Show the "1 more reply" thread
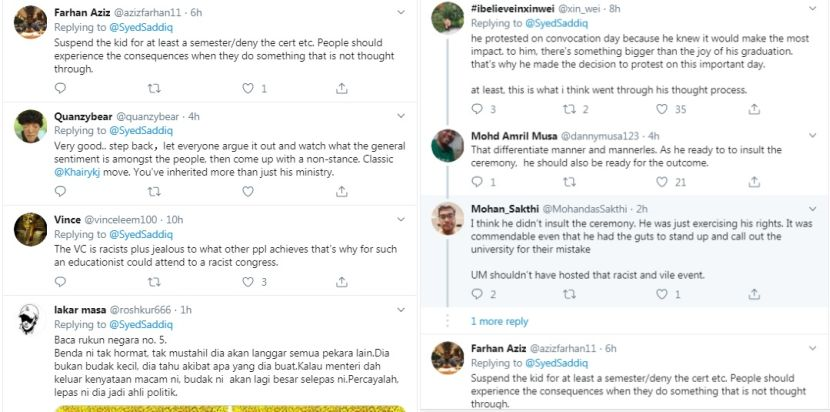Image resolution: width=830 pixels, height=412 pixels. [x=500, y=322]
